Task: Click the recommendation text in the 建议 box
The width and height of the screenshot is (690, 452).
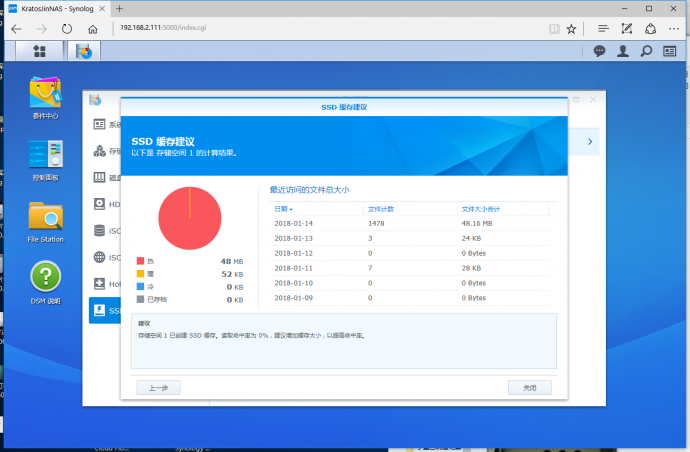Action: click(x=252, y=335)
